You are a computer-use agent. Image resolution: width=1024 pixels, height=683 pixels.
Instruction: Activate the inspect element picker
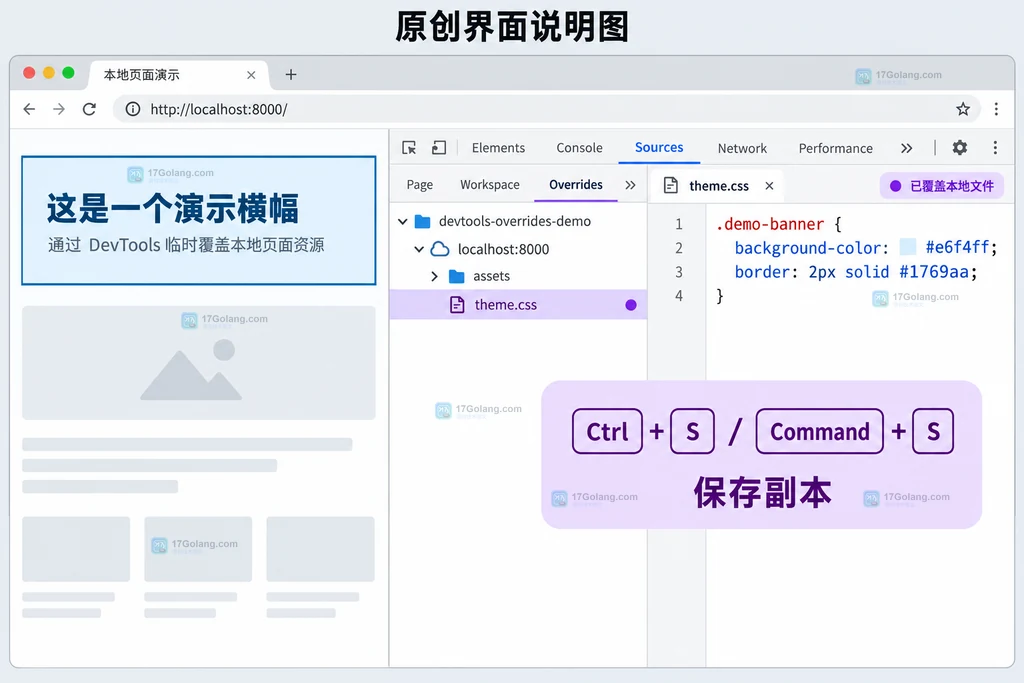[409, 148]
